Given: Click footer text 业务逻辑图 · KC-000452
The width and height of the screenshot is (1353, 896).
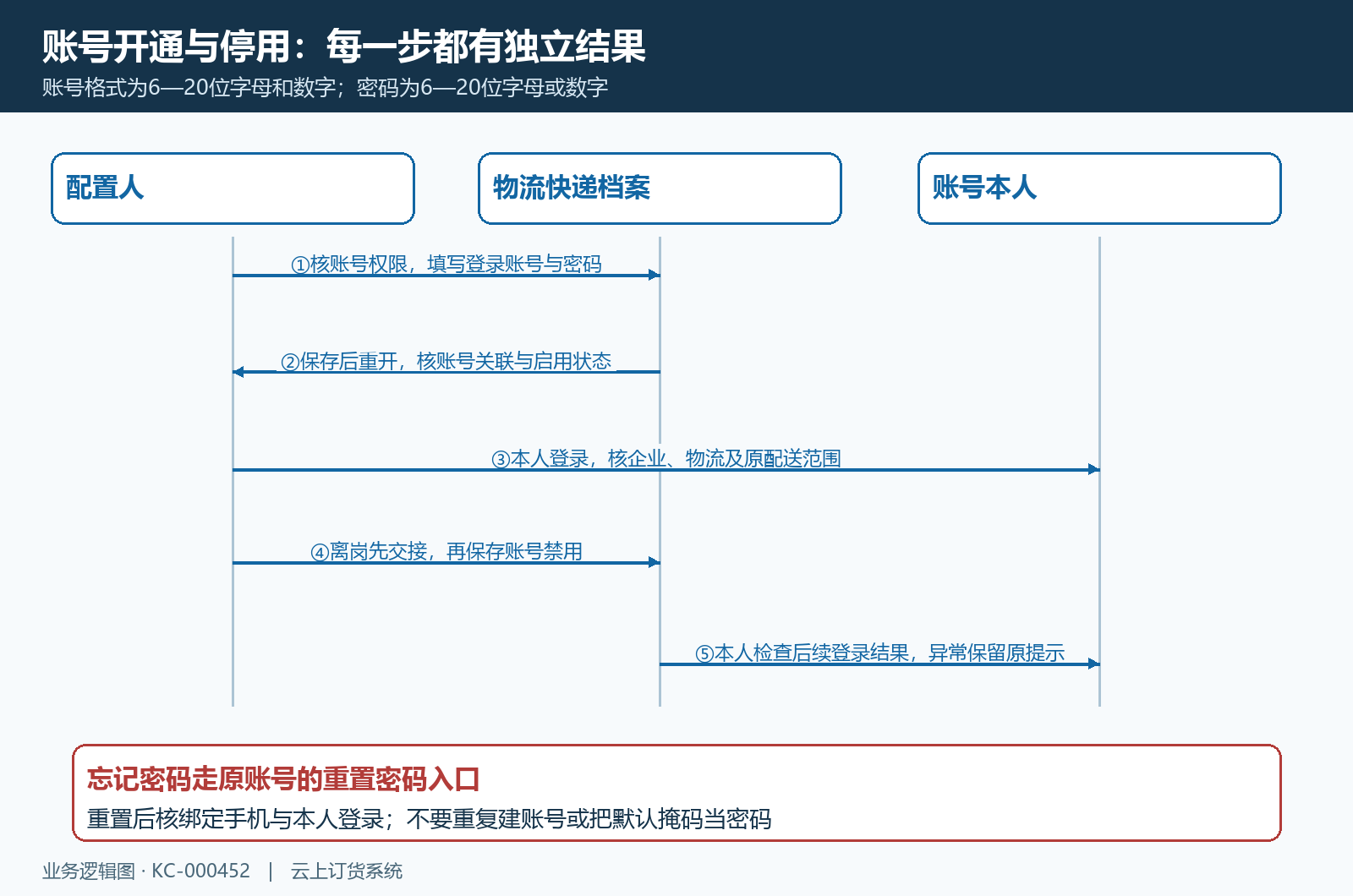Looking at the screenshot, I should pos(146,871).
